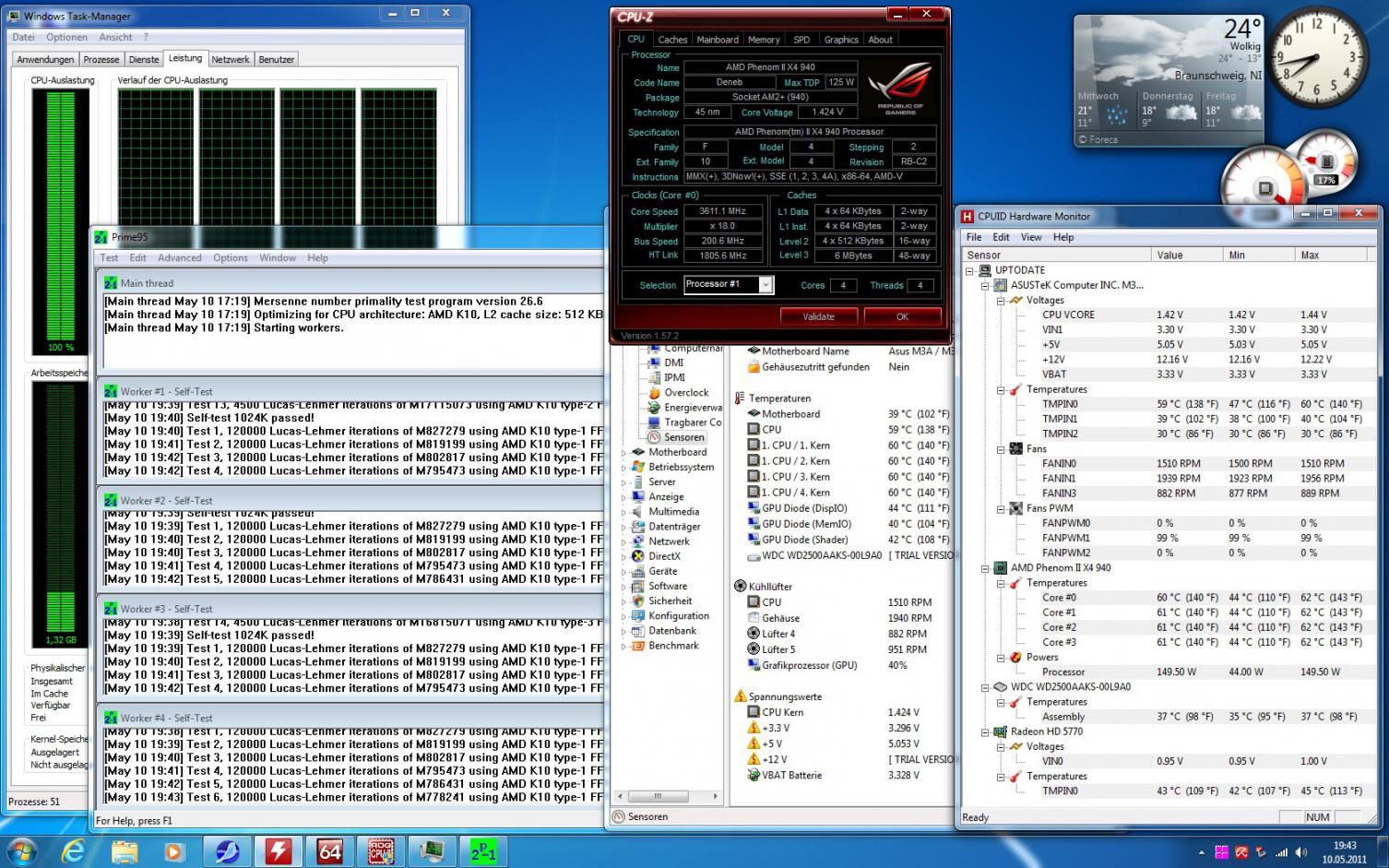
Task: Click the Validate button in CPU-Z
Action: 818,316
